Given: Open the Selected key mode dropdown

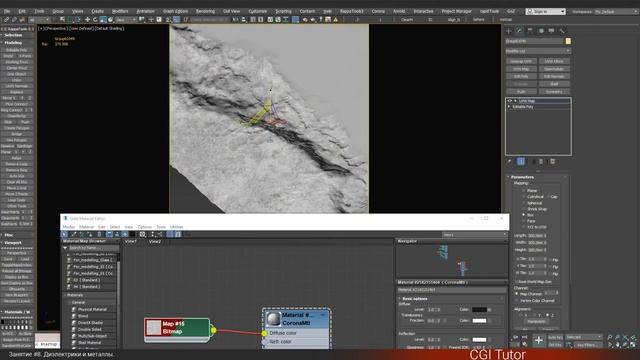Looking at the screenshot, I should coord(584,337).
